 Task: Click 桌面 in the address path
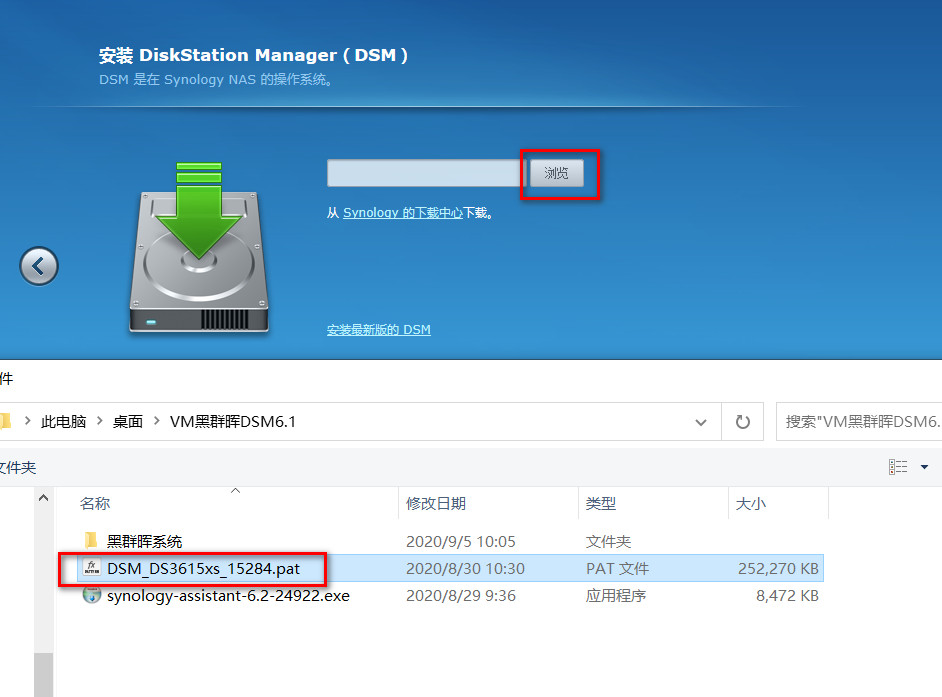pyautogui.click(x=128, y=422)
